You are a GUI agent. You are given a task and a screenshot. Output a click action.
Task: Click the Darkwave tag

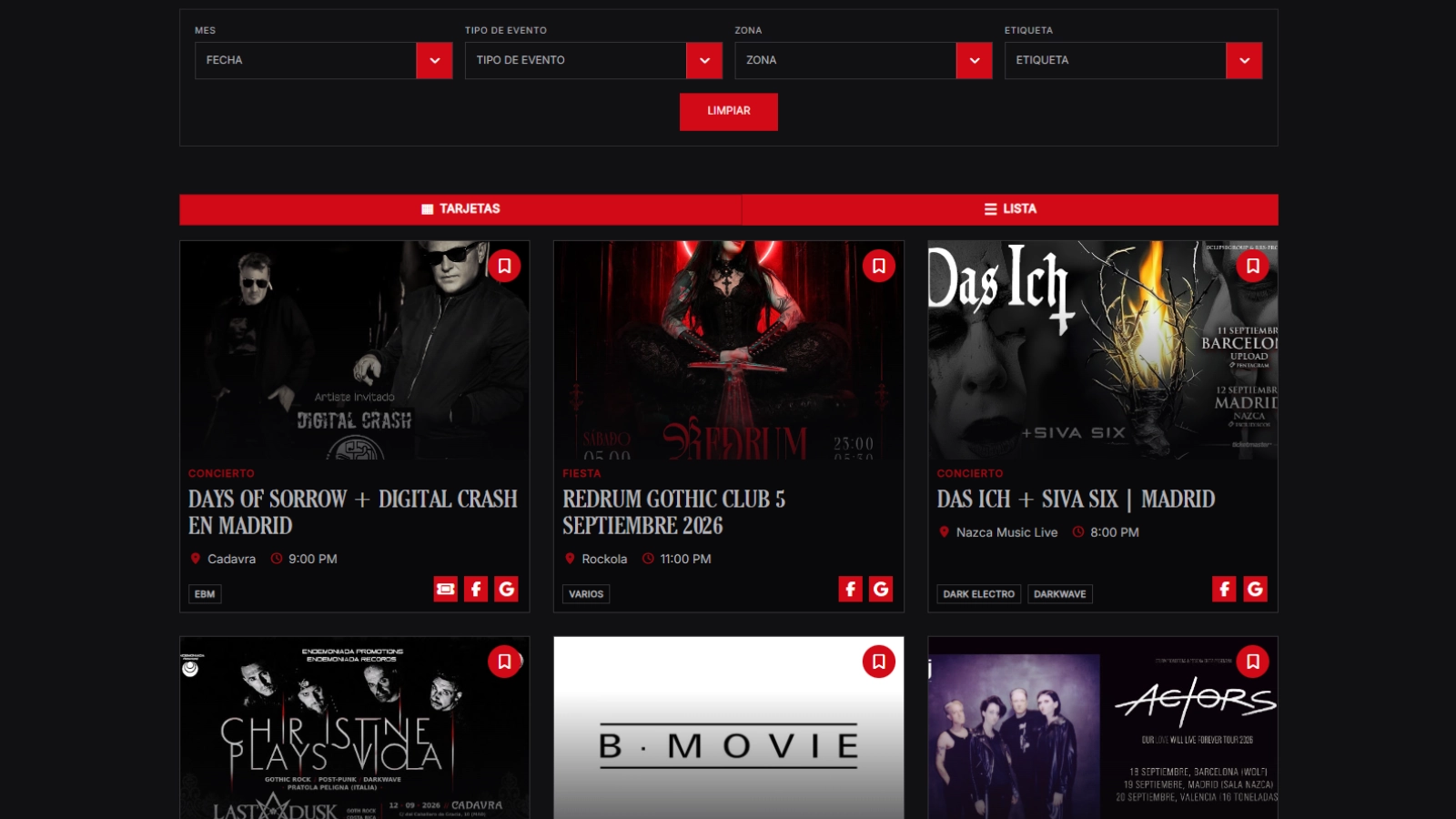click(1060, 594)
